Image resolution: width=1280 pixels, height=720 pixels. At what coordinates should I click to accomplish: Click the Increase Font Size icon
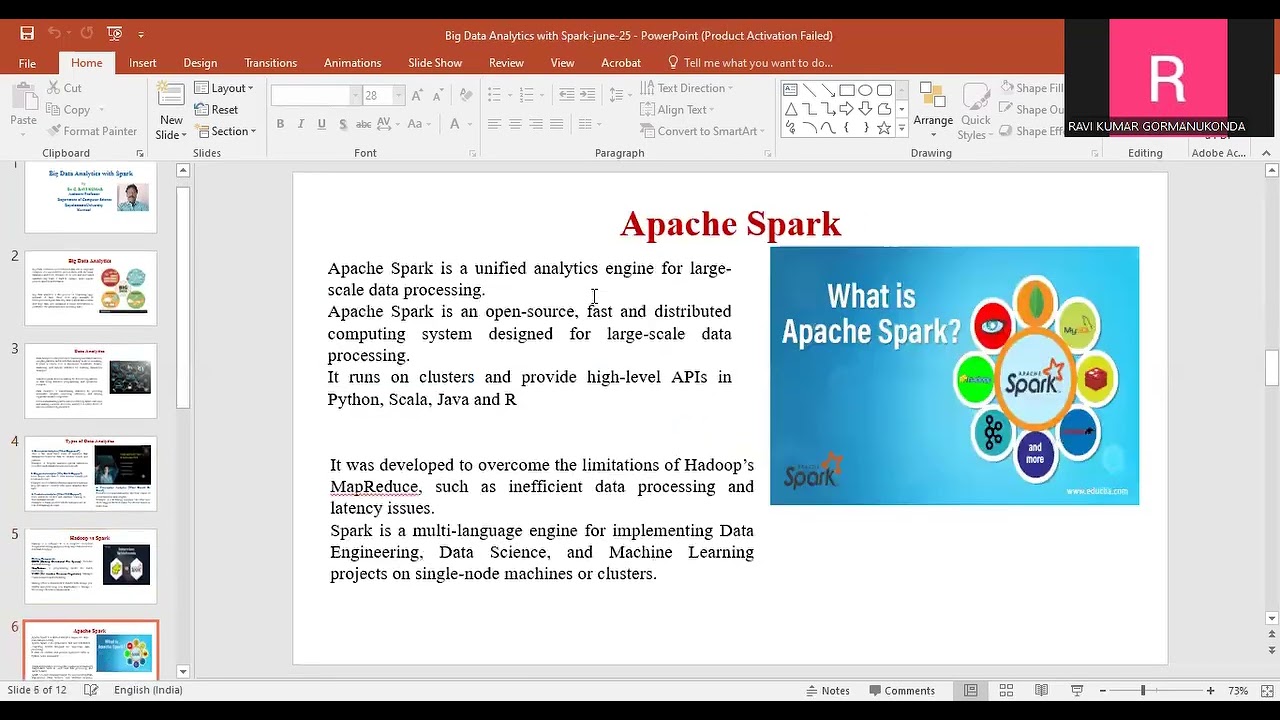coord(419,95)
